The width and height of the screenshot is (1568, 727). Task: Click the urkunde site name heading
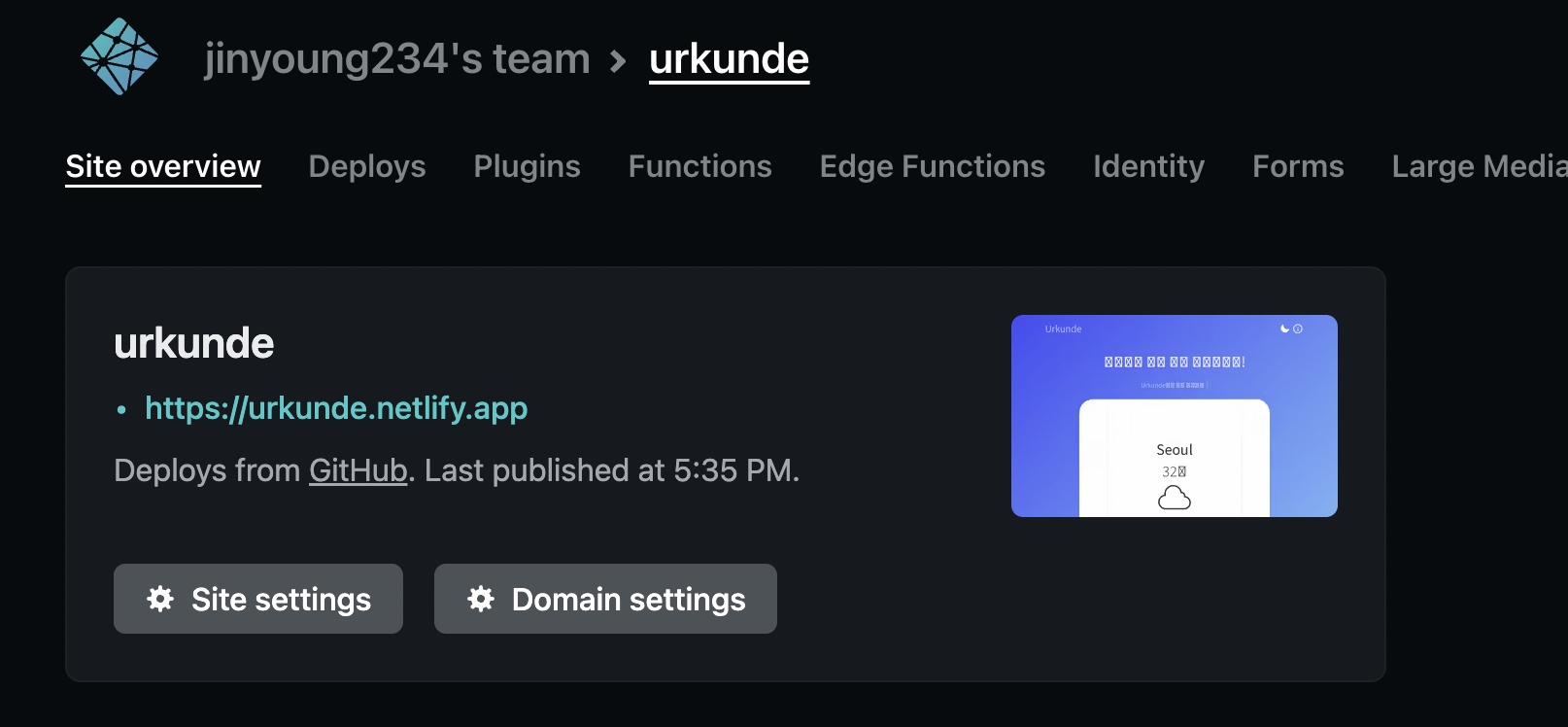click(194, 343)
